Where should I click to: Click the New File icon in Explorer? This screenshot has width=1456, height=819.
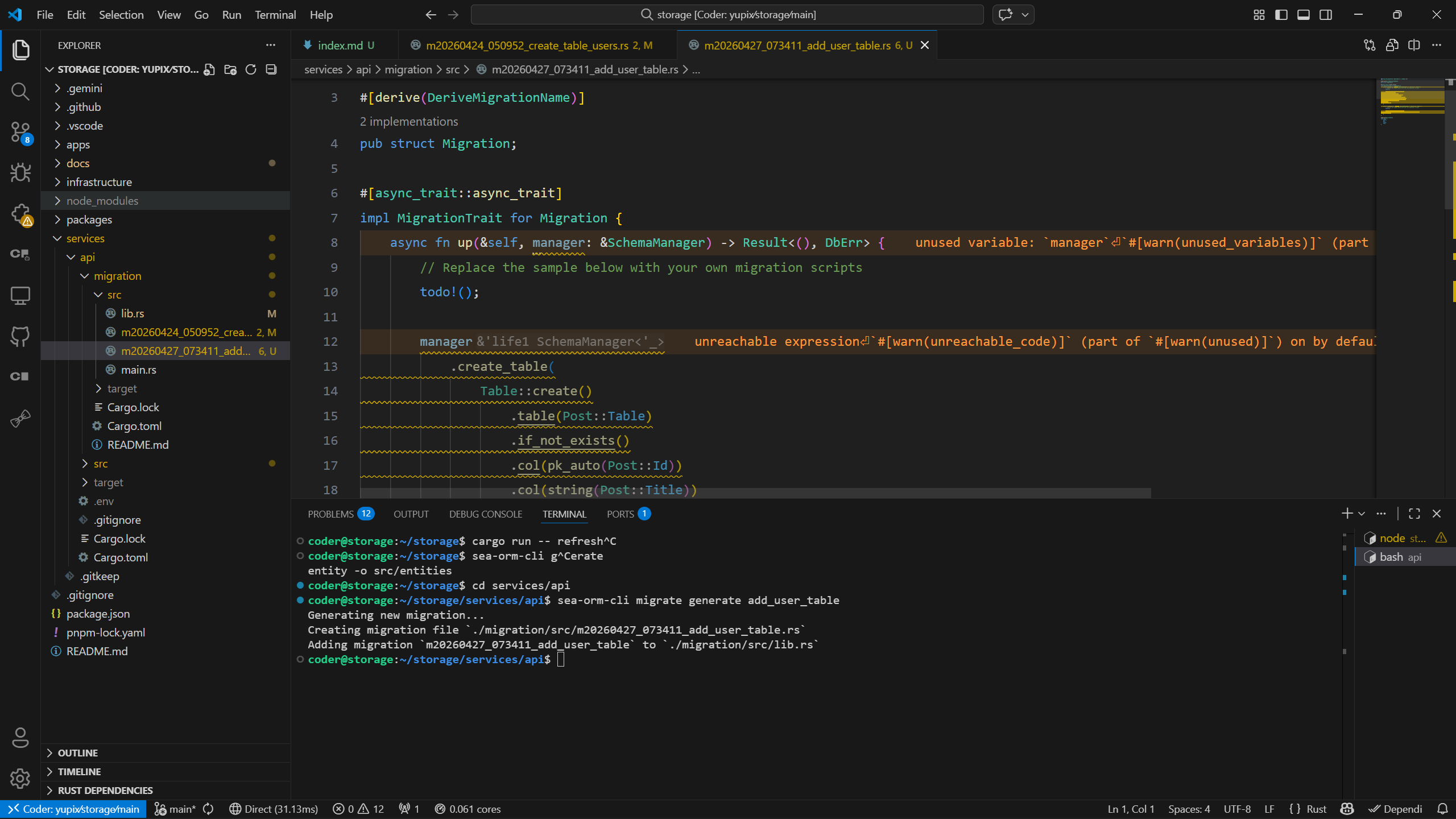tap(209, 69)
